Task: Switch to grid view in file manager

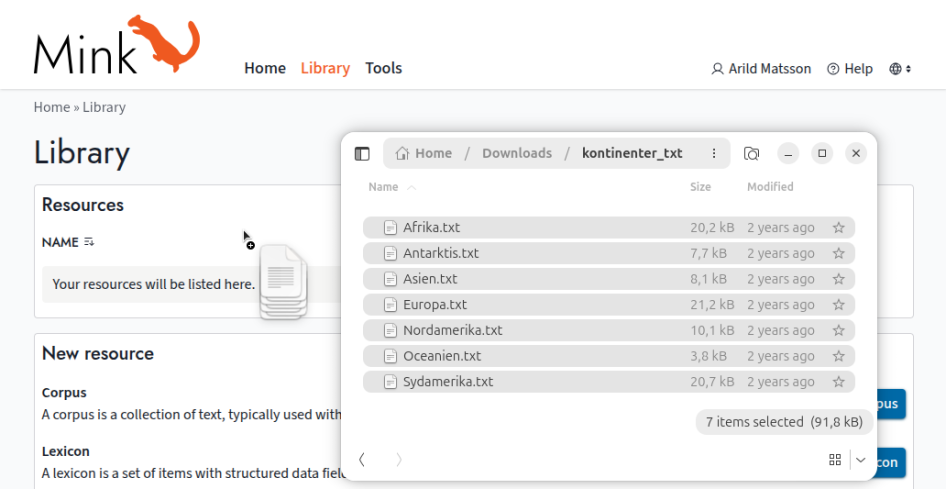Action: (835, 460)
